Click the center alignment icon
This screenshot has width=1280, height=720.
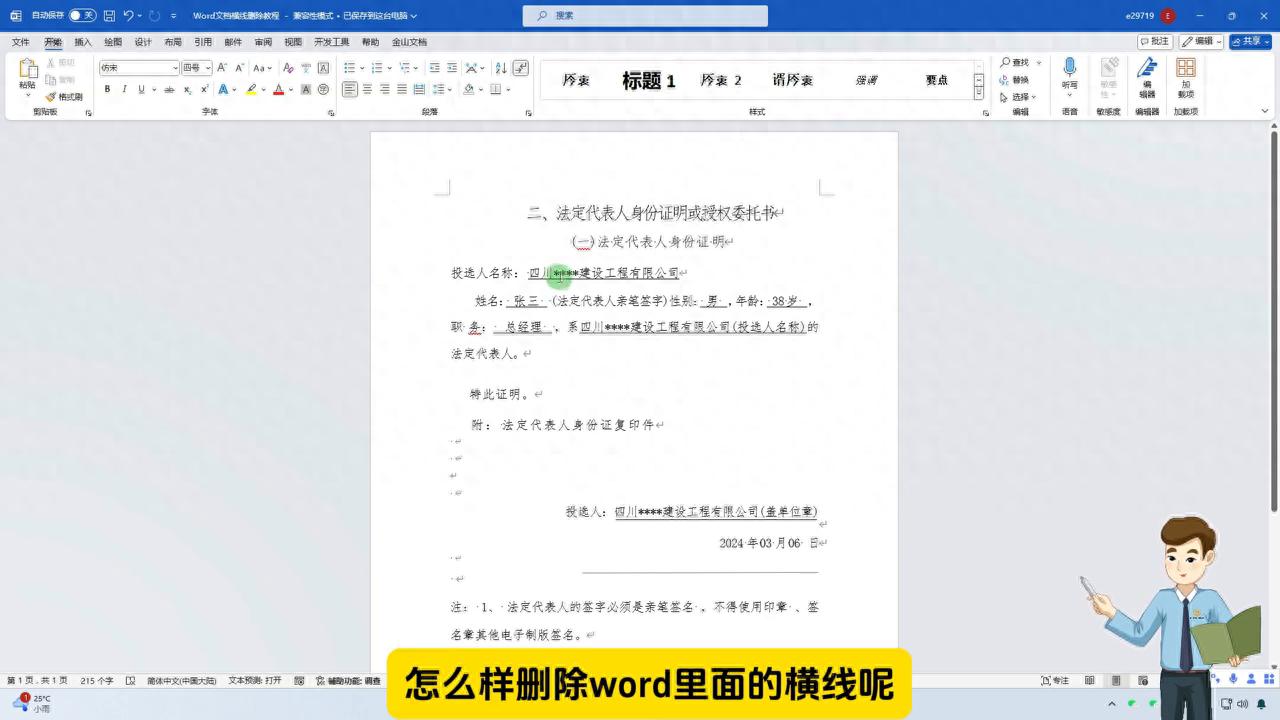(x=367, y=89)
